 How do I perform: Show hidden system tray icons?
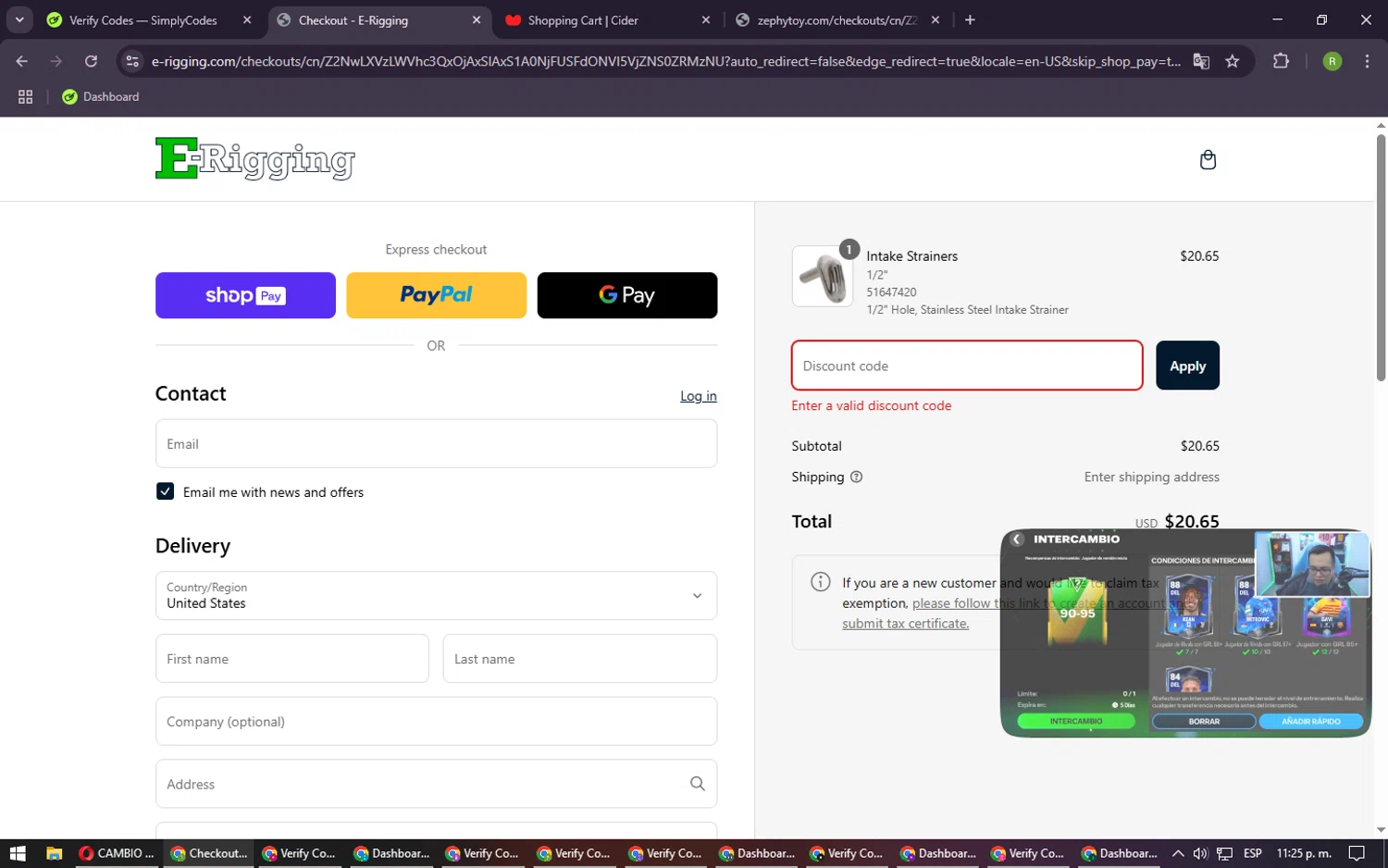click(x=1178, y=853)
